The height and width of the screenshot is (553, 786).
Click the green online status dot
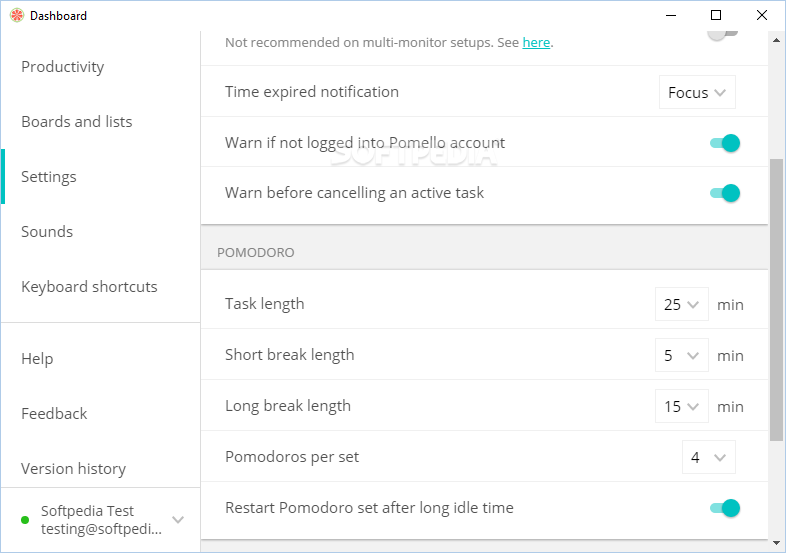pos(25,520)
